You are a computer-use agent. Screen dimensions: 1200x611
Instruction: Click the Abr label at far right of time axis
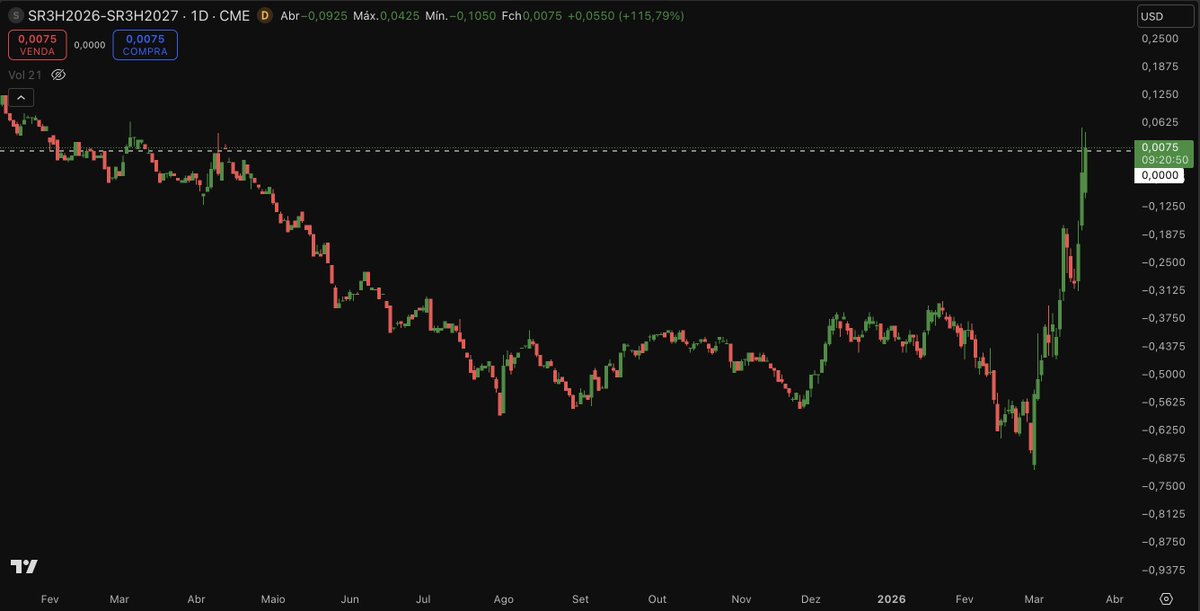click(x=1116, y=599)
